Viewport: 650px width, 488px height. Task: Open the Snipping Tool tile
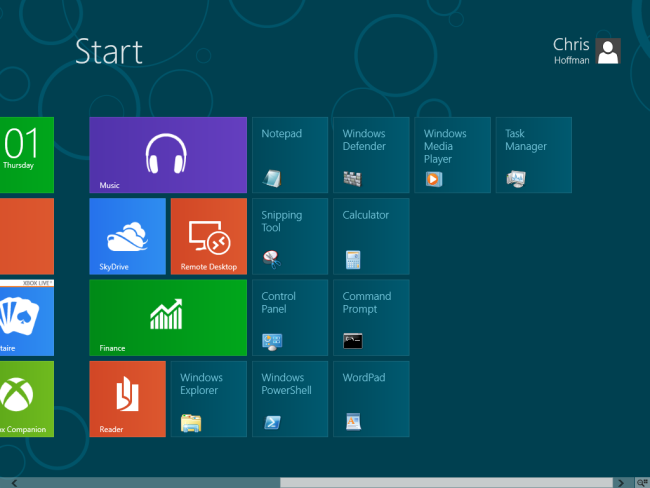click(290, 236)
